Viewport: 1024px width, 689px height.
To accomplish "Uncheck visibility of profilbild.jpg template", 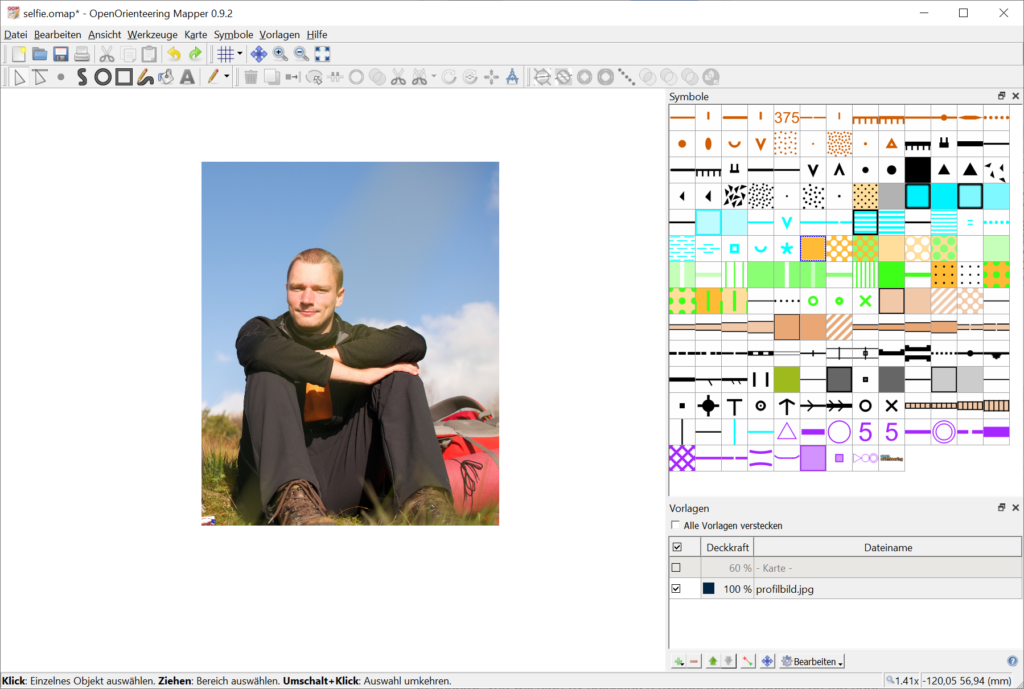I will pos(677,589).
